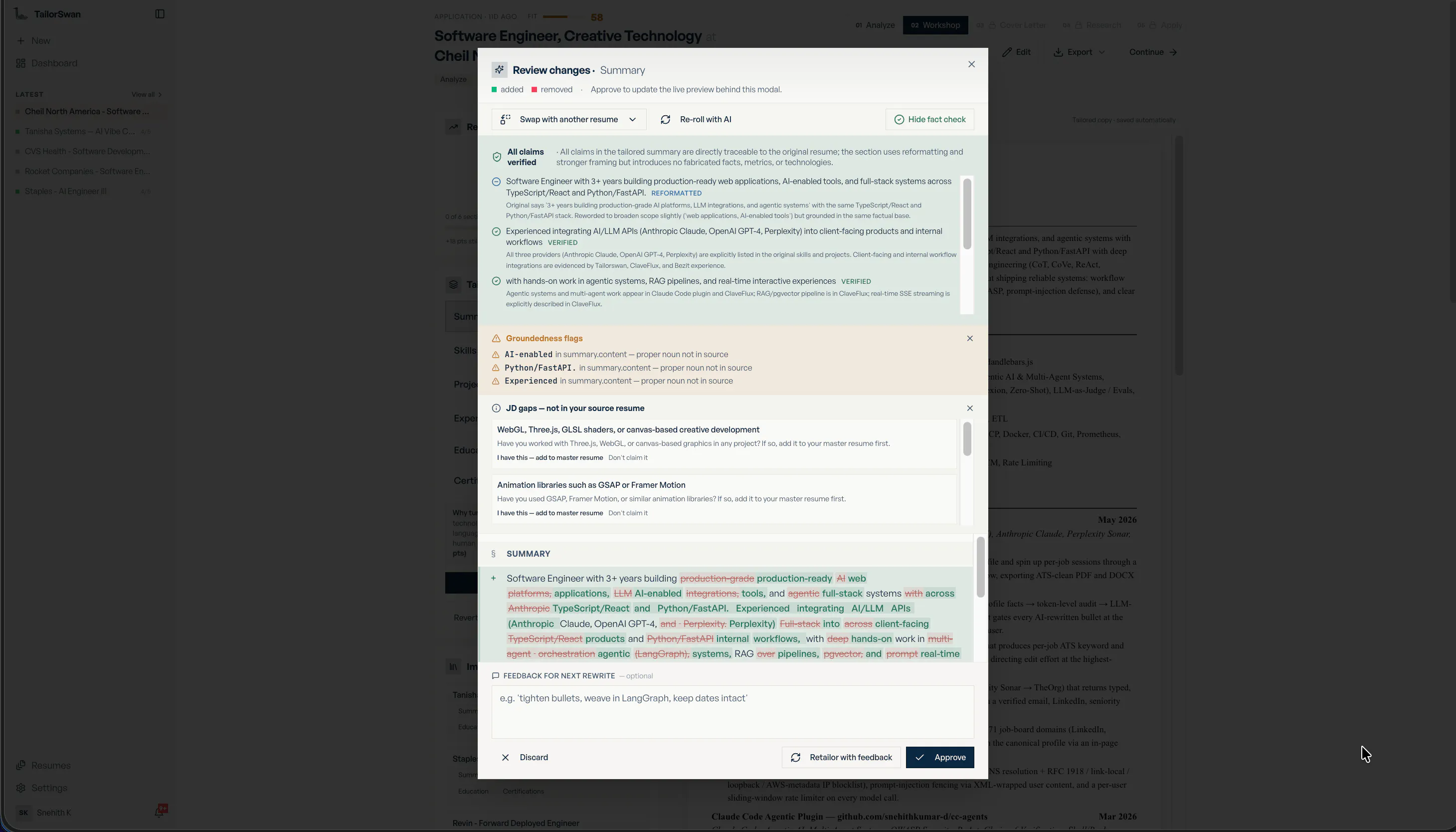The width and height of the screenshot is (1456, 832).
Task: Click the plus marker on summary diff
Action: pyautogui.click(x=494, y=578)
